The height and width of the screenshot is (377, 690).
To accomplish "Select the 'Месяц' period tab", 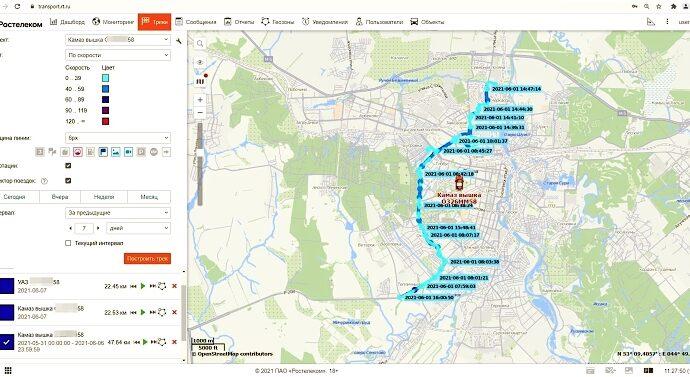I will (149, 197).
